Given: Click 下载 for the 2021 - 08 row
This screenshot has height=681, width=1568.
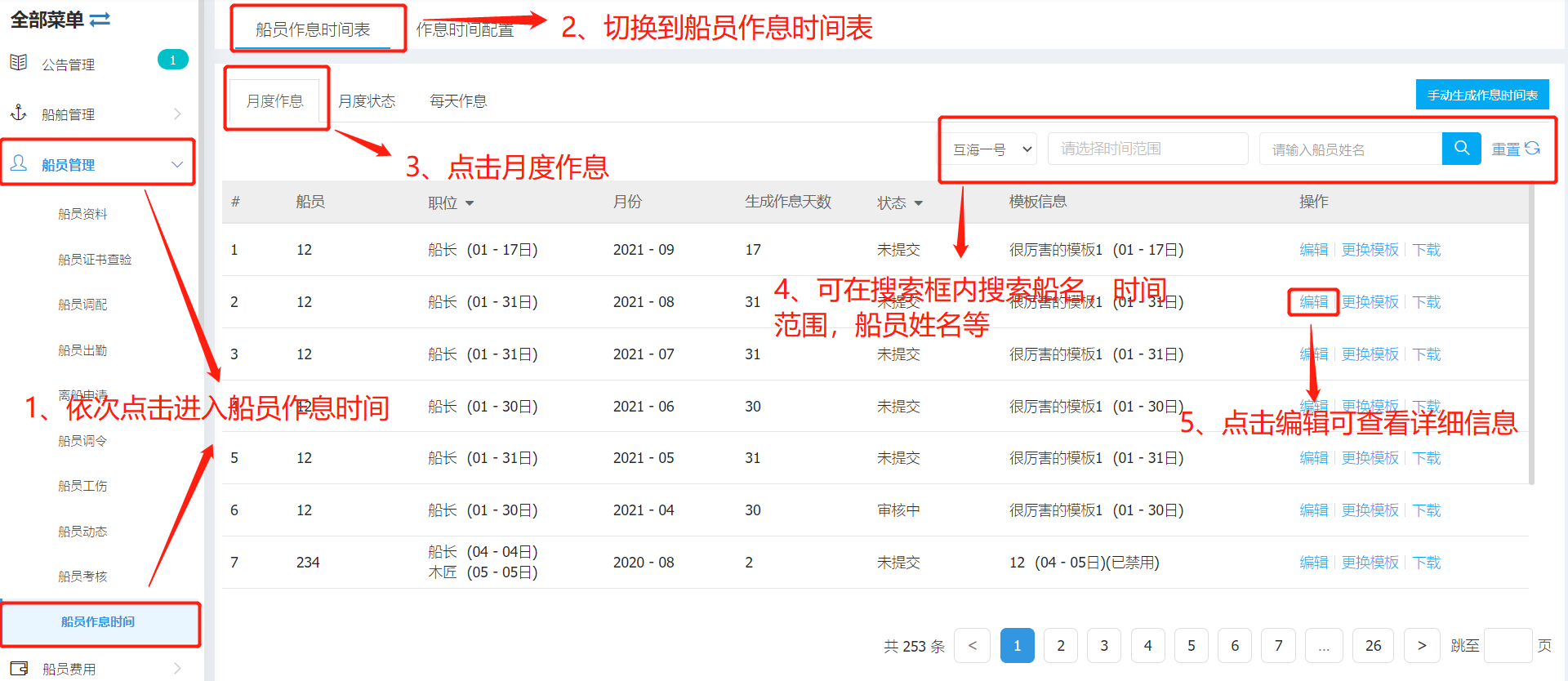Looking at the screenshot, I should click(1427, 302).
